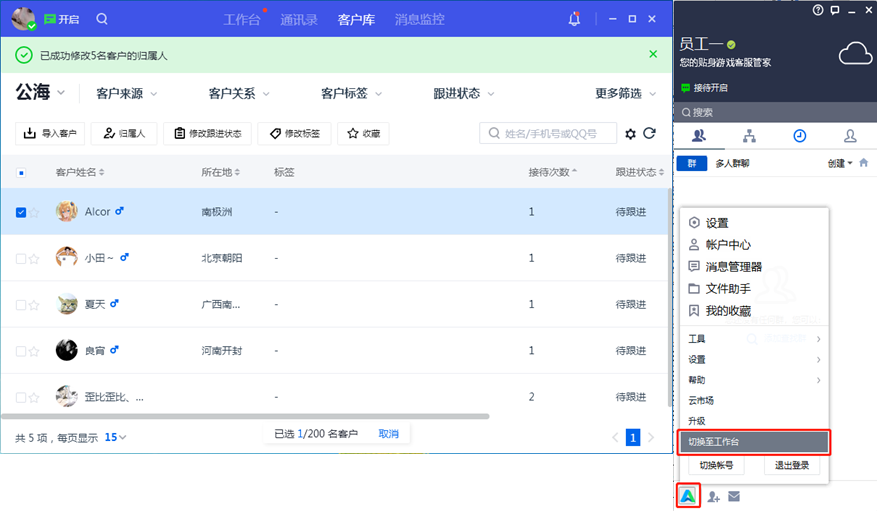877x511 pixels.
Task: Dismiss the green success banner
Action: (653, 54)
